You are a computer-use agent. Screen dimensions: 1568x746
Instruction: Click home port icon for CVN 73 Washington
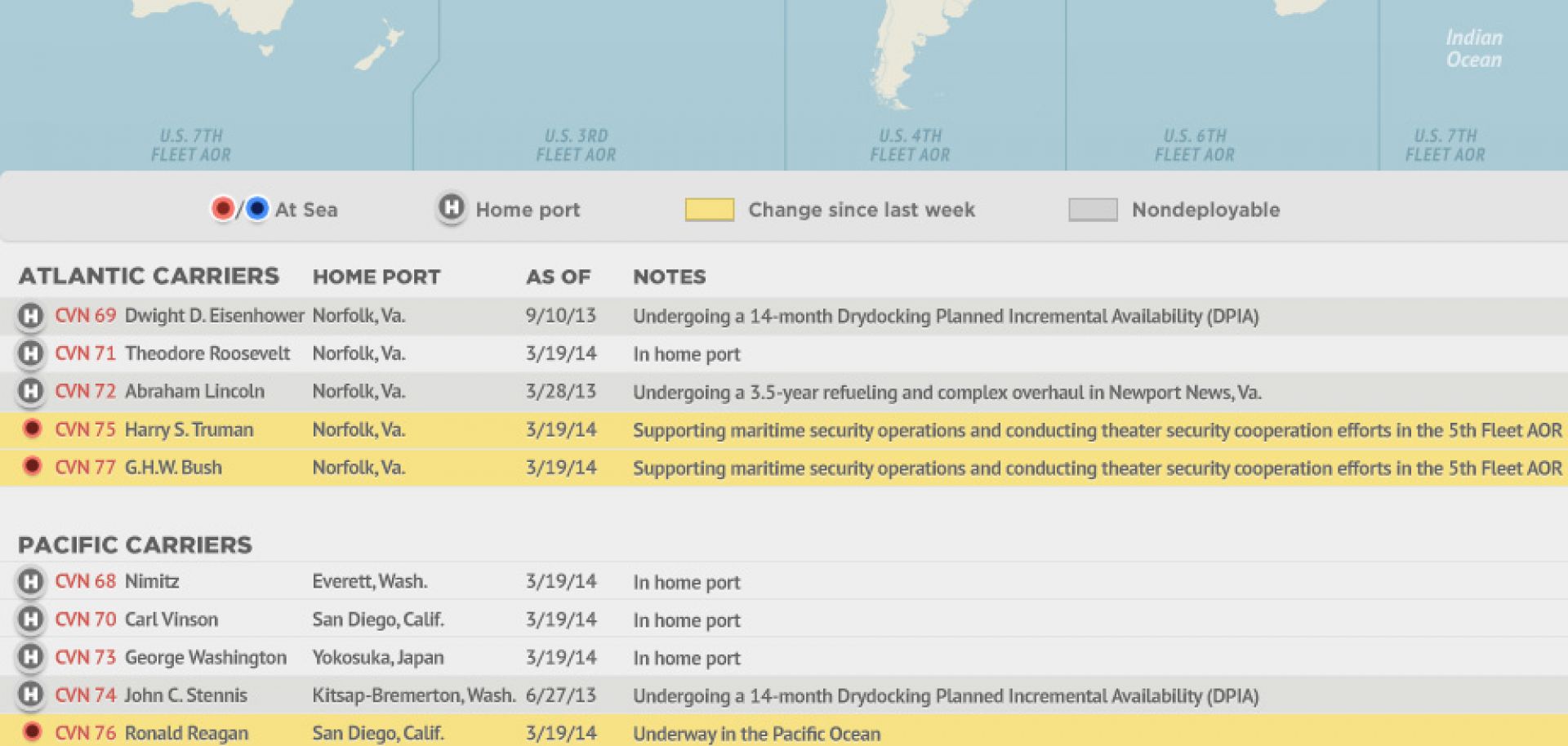(30, 657)
